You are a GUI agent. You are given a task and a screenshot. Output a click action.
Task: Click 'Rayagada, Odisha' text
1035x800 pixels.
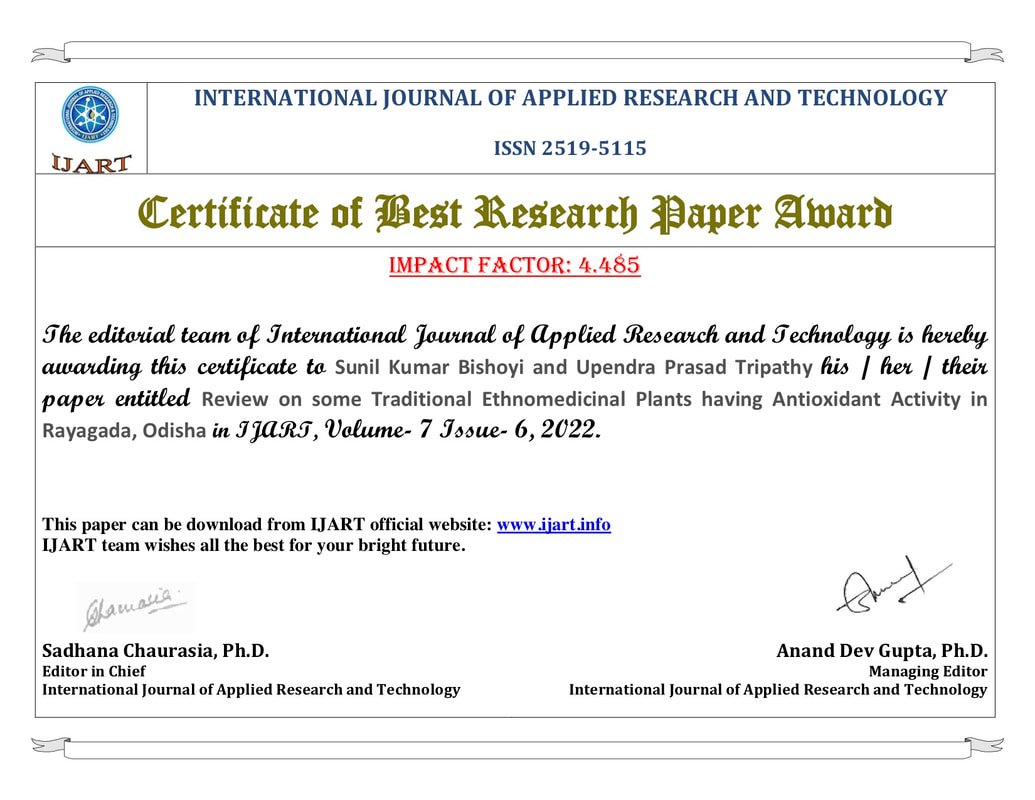[124, 431]
